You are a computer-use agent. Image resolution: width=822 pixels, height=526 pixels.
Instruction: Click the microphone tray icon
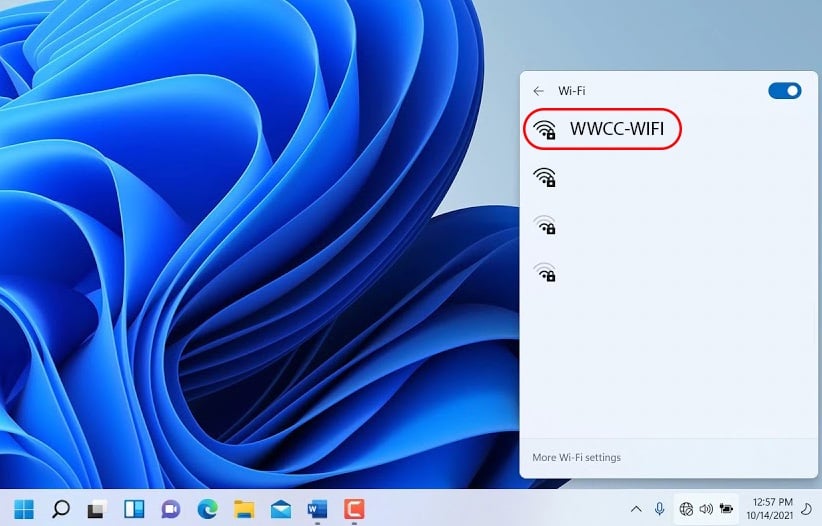659,508
